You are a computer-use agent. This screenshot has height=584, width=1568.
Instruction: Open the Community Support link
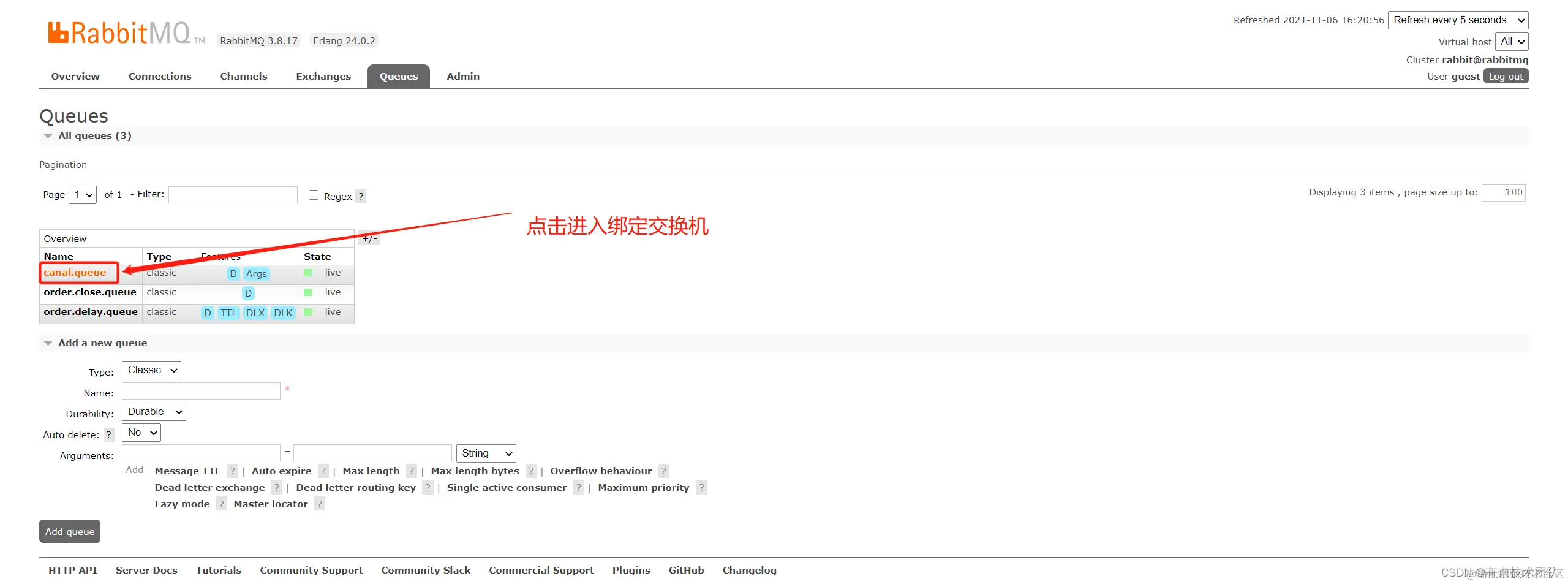click(x=311, y=571)
